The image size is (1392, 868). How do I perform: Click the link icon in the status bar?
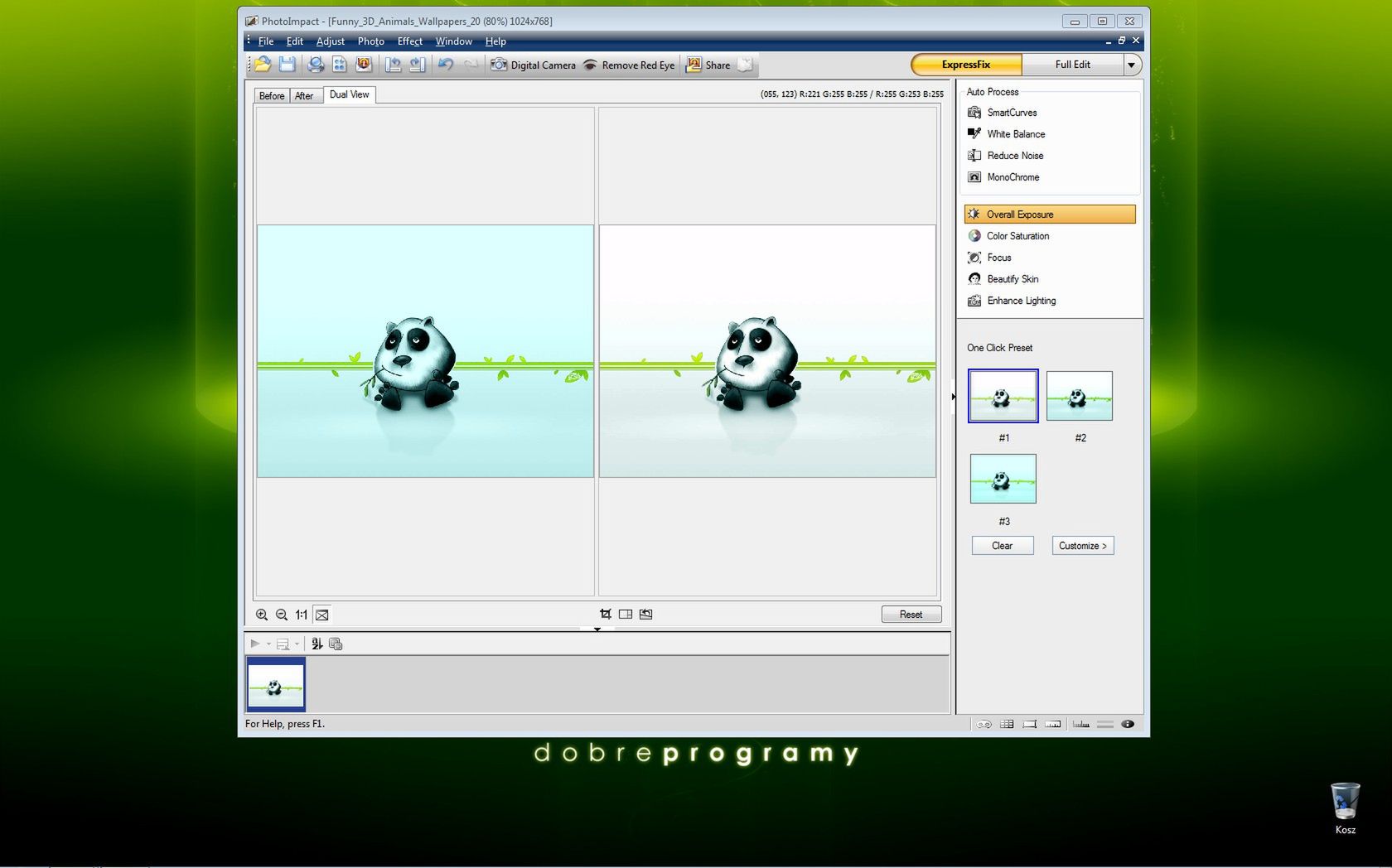point(984,724)
